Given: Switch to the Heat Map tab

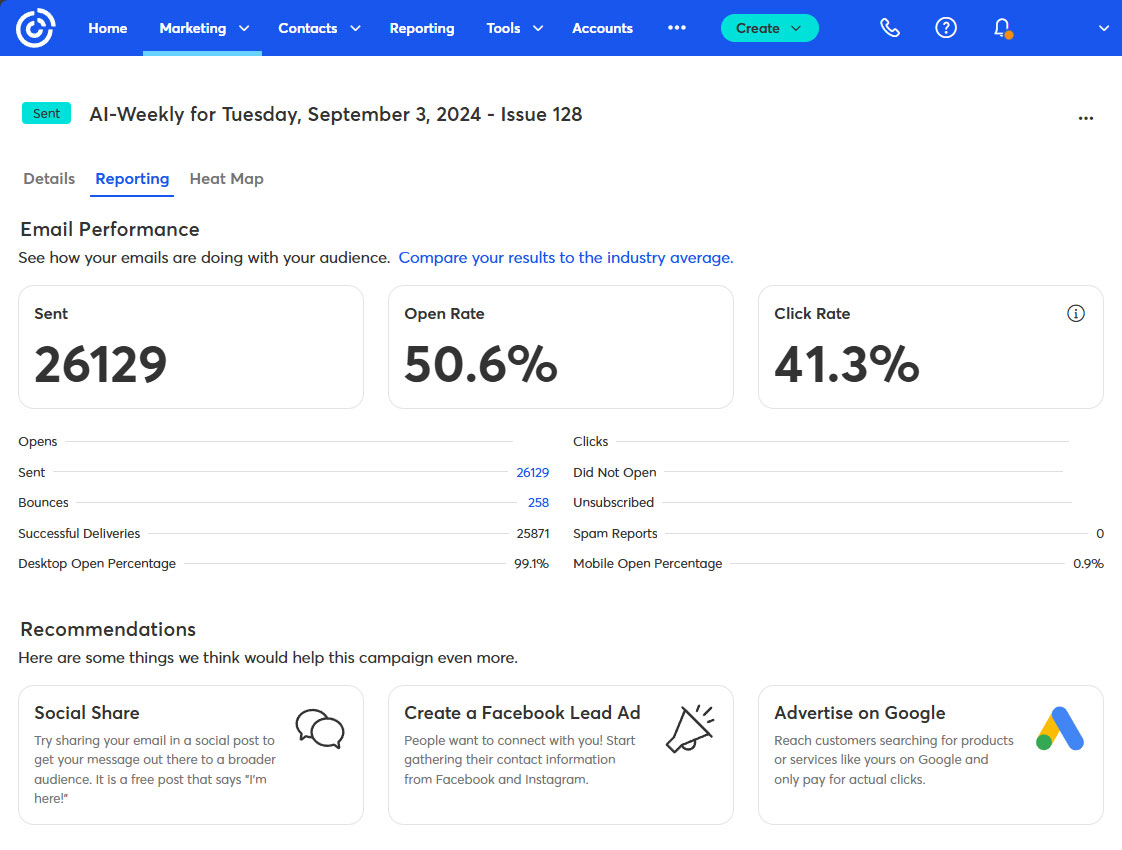Looking at the screenshot, I should (226, 179).
